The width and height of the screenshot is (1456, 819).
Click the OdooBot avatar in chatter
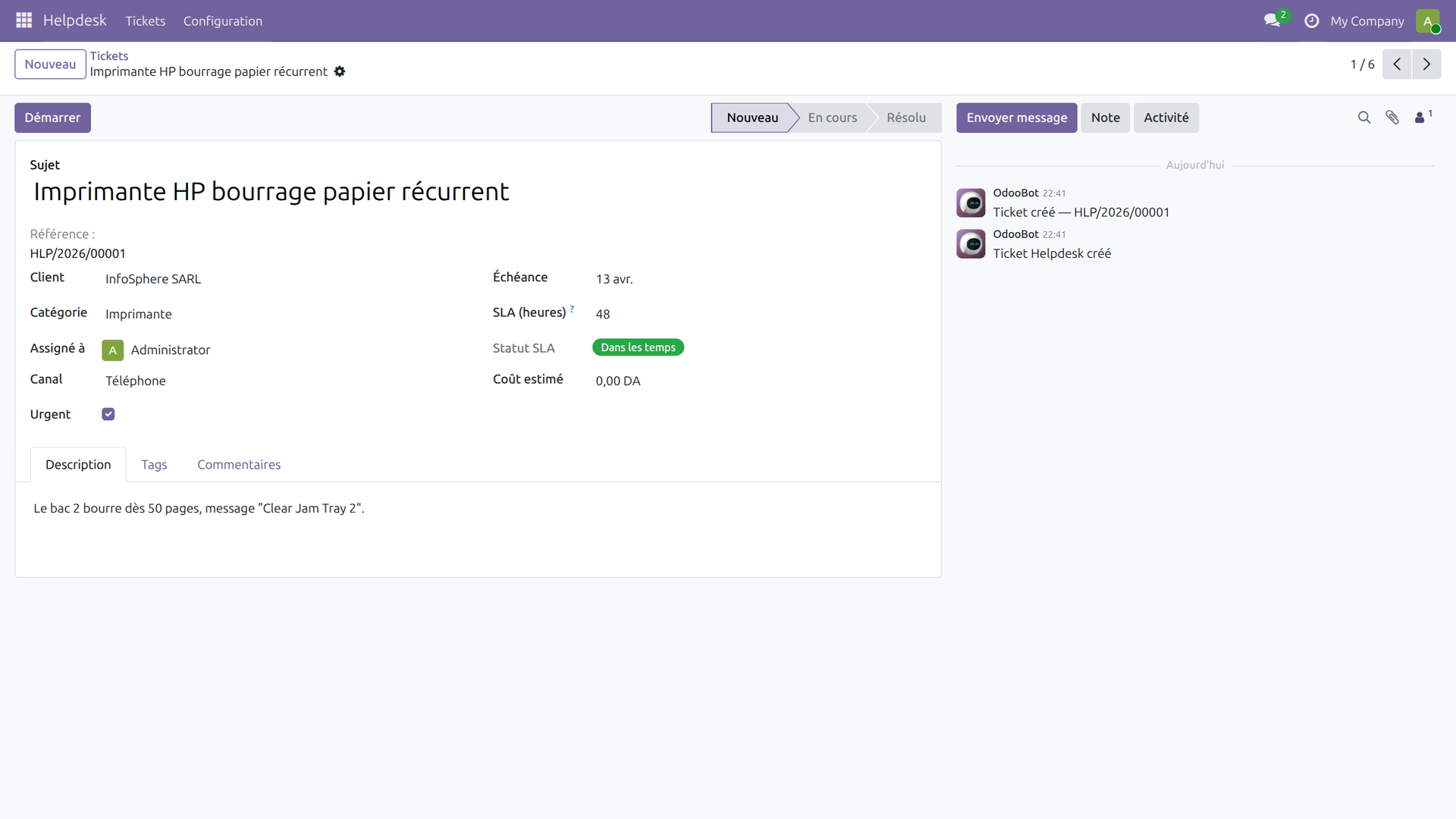click(971, 202)
